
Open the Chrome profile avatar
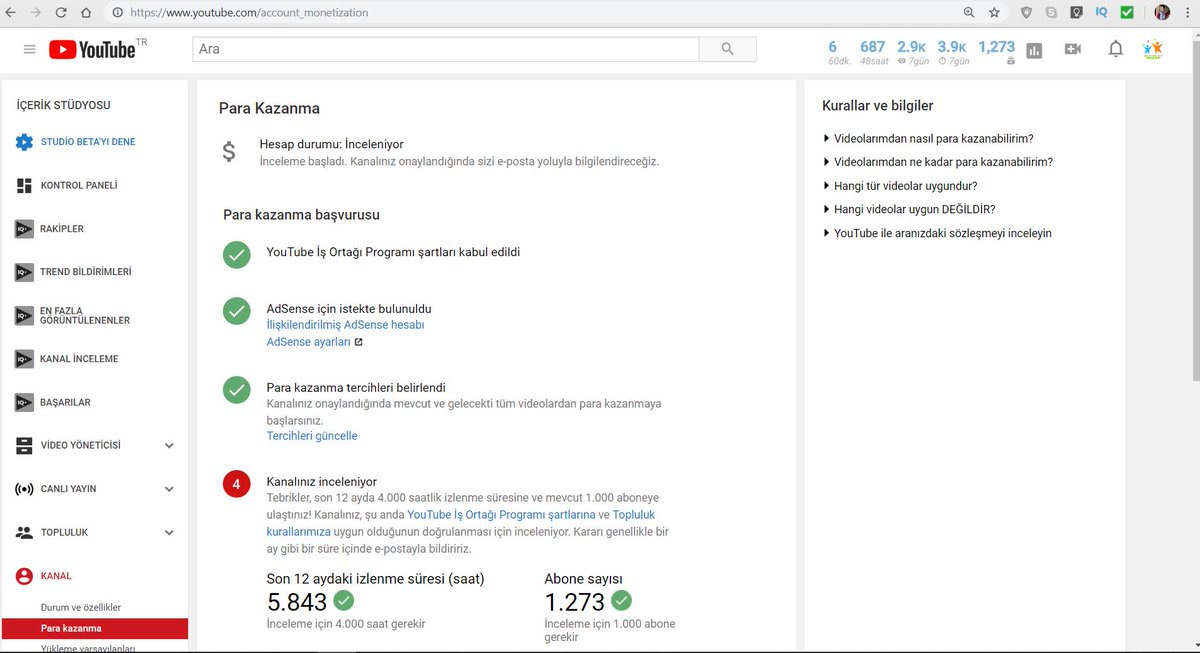pyautogui.click(x=1162, y=13)
